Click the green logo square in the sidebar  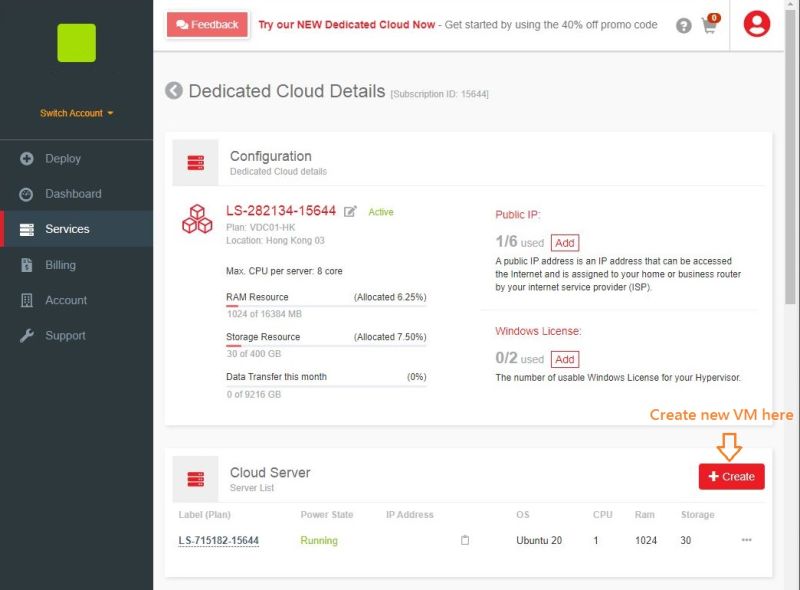[77, 43]
